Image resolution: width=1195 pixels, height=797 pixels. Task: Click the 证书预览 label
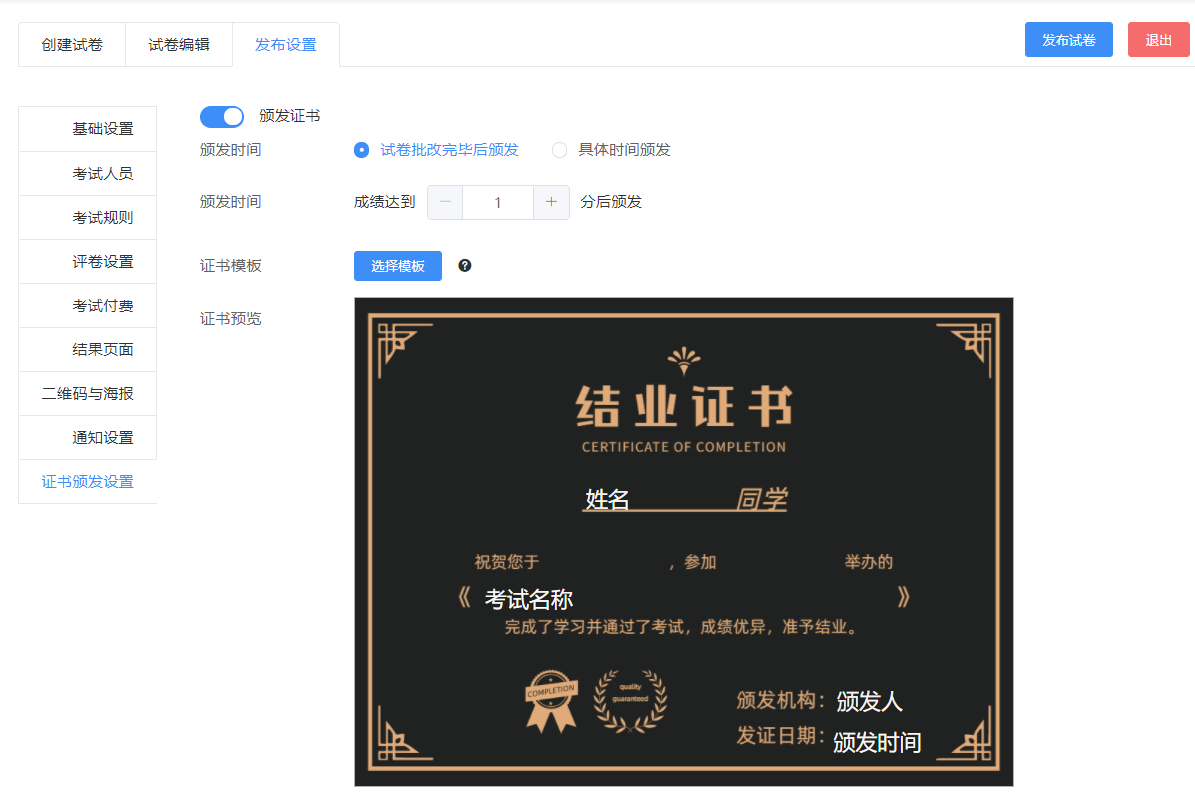pyautogui.click(x=231, y=318)
